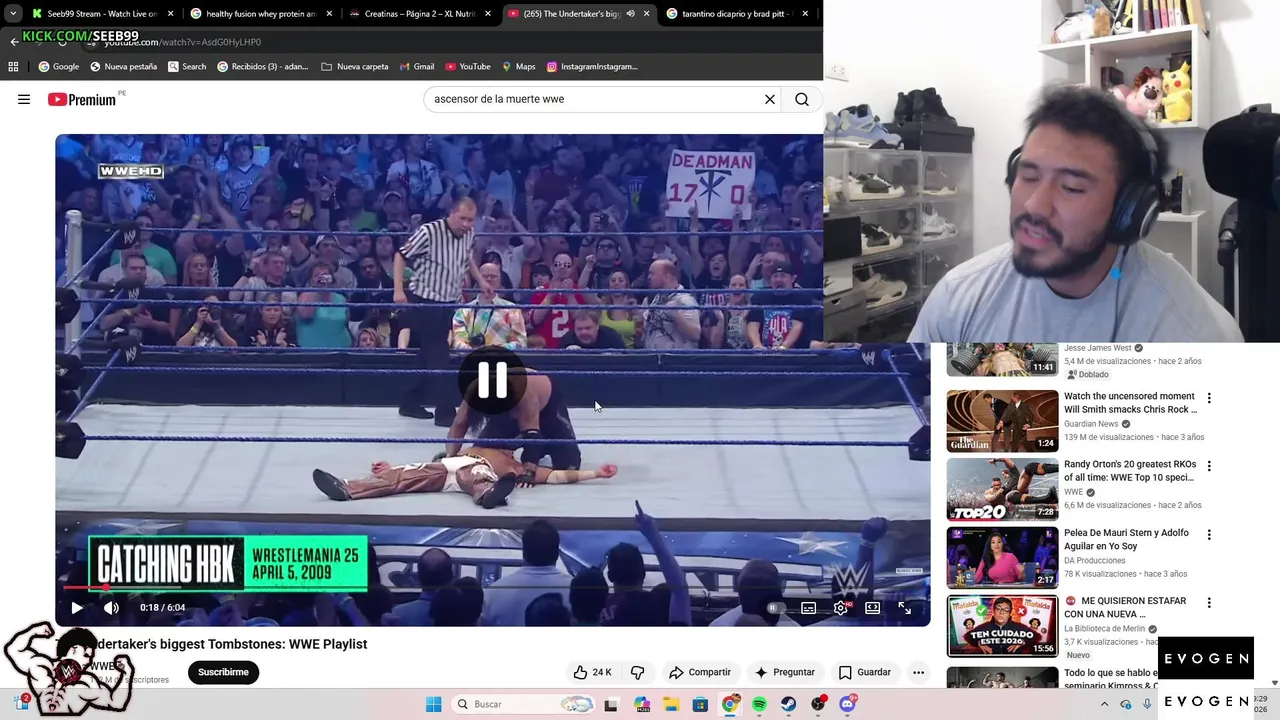Switch to theater mode view
The height and width of the screenshot is (720, 1280).
[x=873, y=607]
